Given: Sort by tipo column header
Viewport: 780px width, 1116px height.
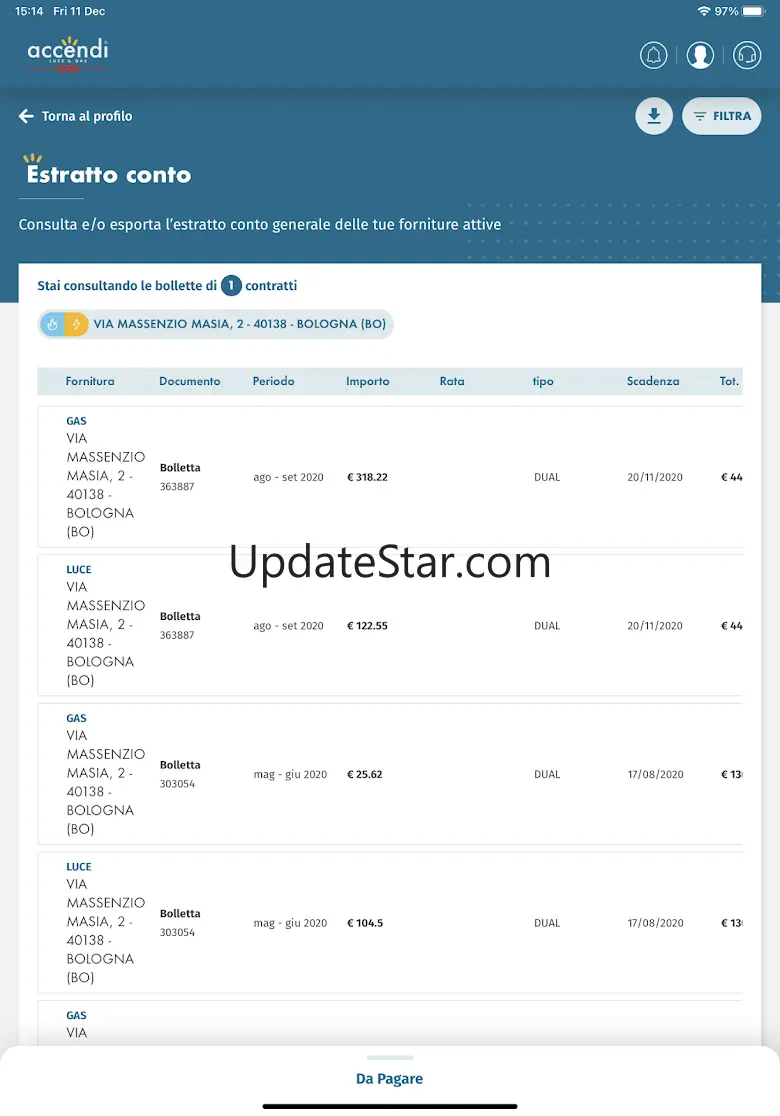Looking at the screenshot, I should point(543,381).
